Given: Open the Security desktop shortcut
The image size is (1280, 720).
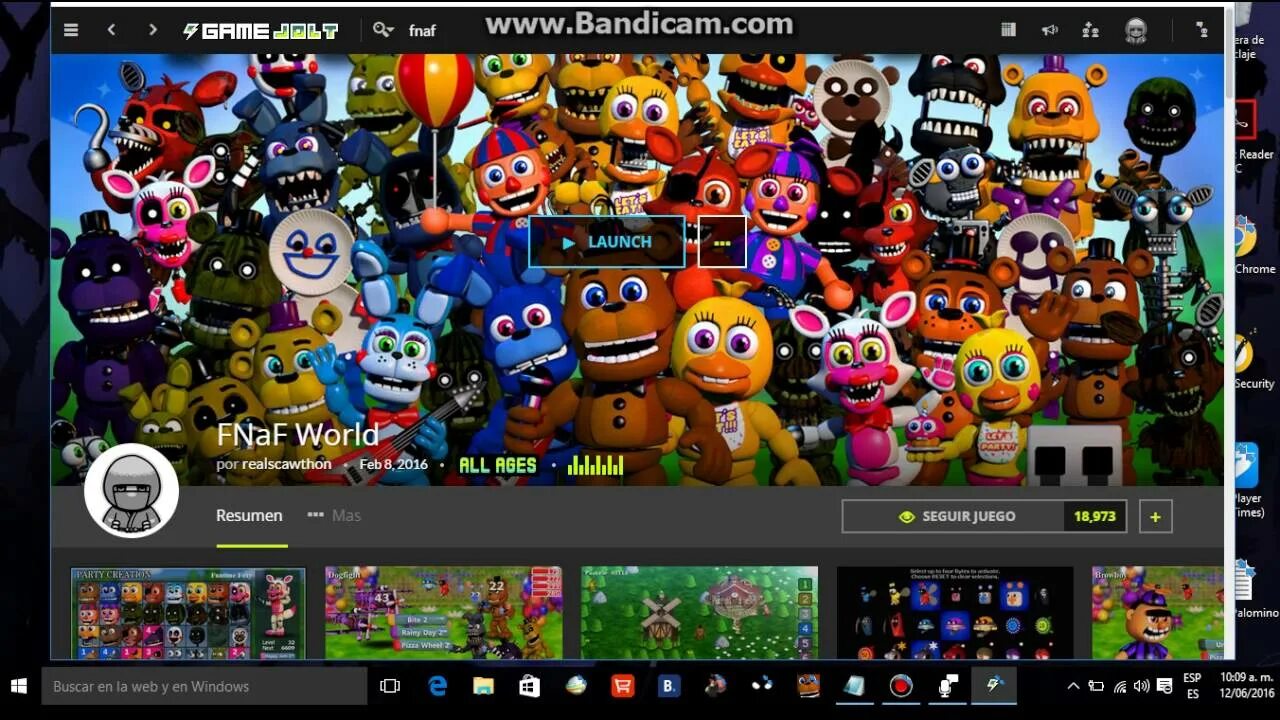Looking at the screenshot, I should pyautogui.click(x=1253, y=360).
